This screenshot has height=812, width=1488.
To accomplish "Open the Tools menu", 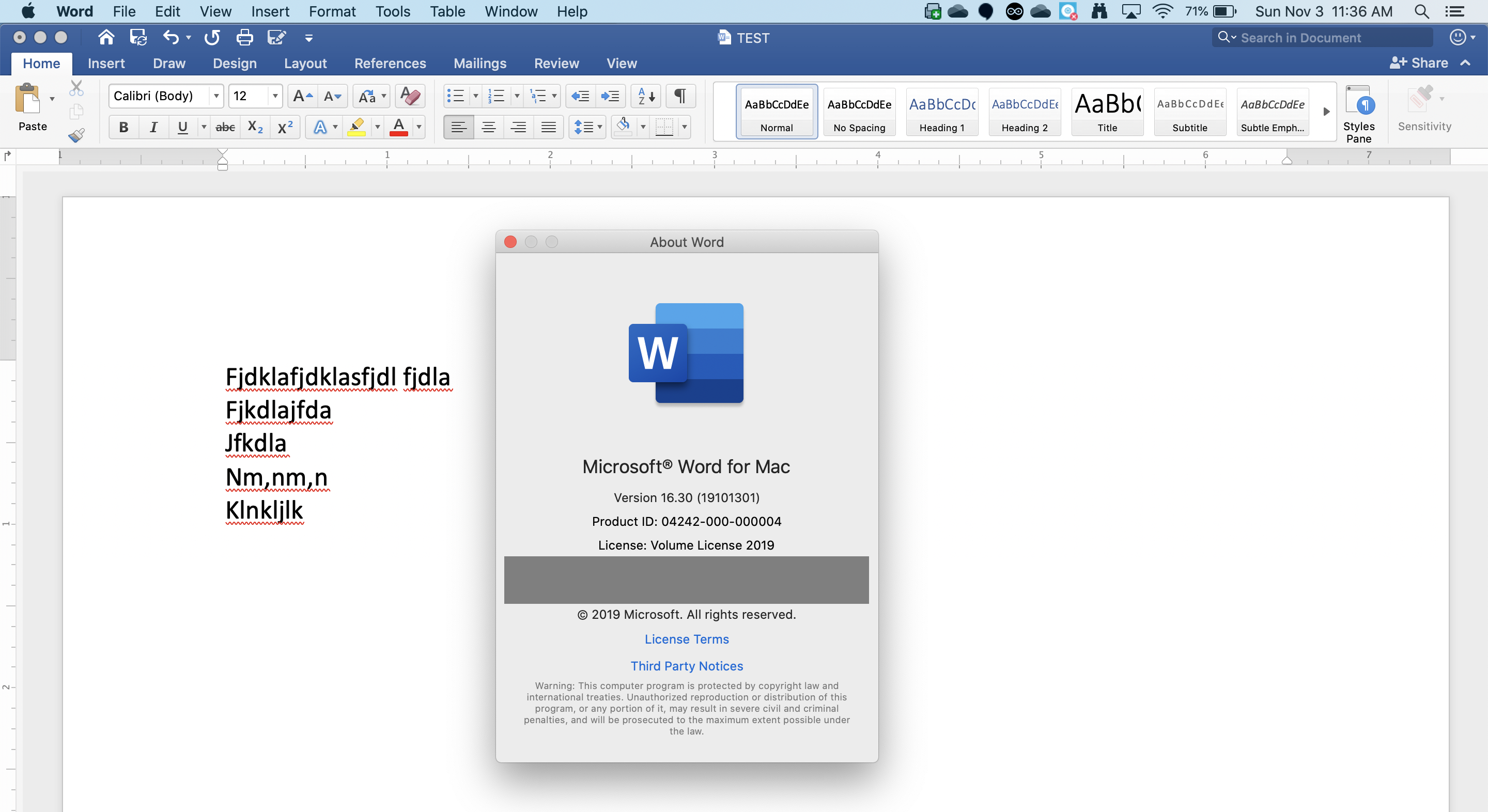I will [393, 11].
